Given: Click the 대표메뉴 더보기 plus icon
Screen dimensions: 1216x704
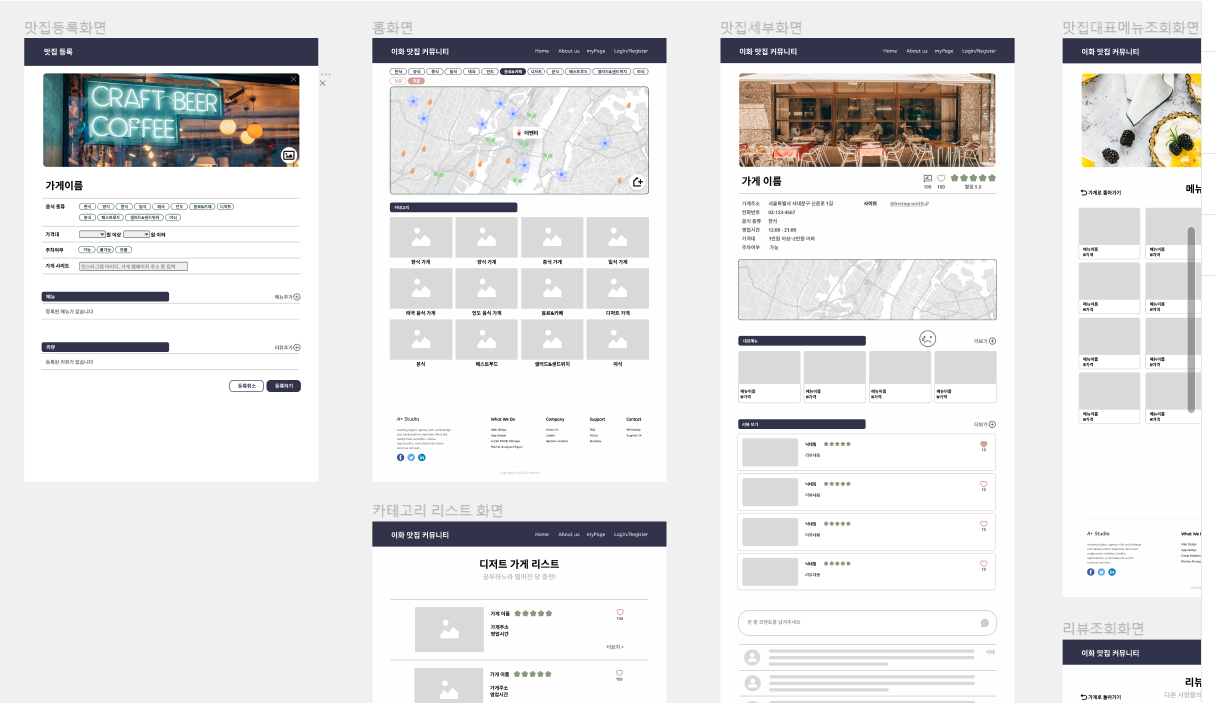Looking at the screenshot, I should [992, 341].
